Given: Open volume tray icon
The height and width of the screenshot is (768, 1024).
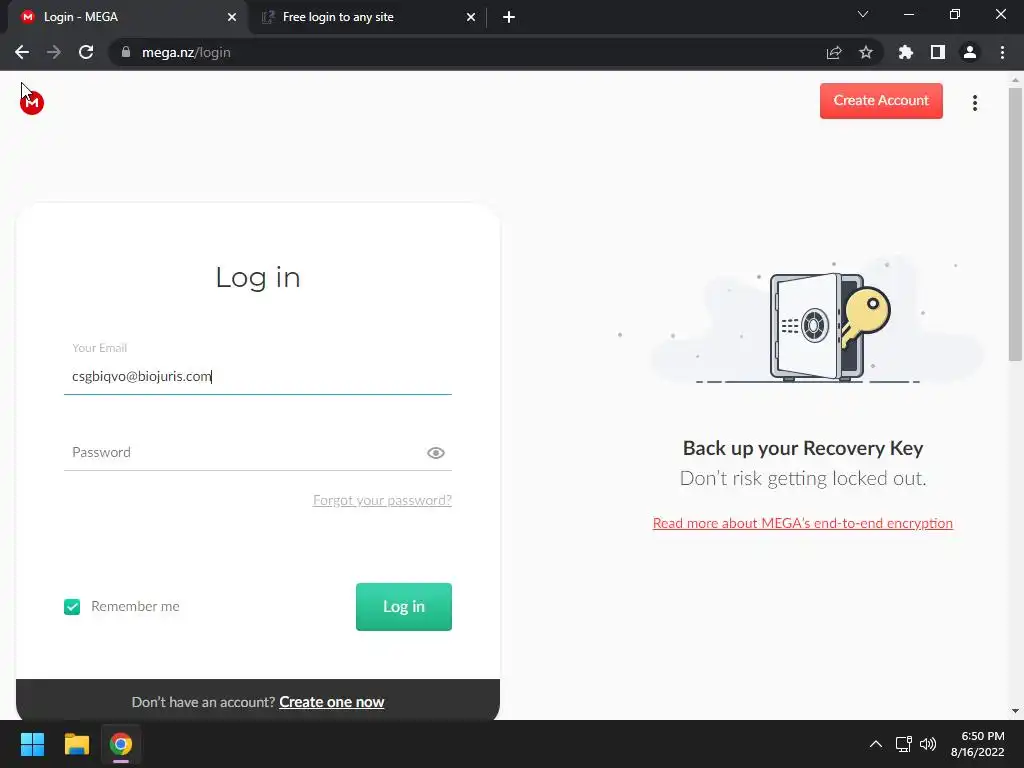Looking at the screenshot, I should (927, 744).
